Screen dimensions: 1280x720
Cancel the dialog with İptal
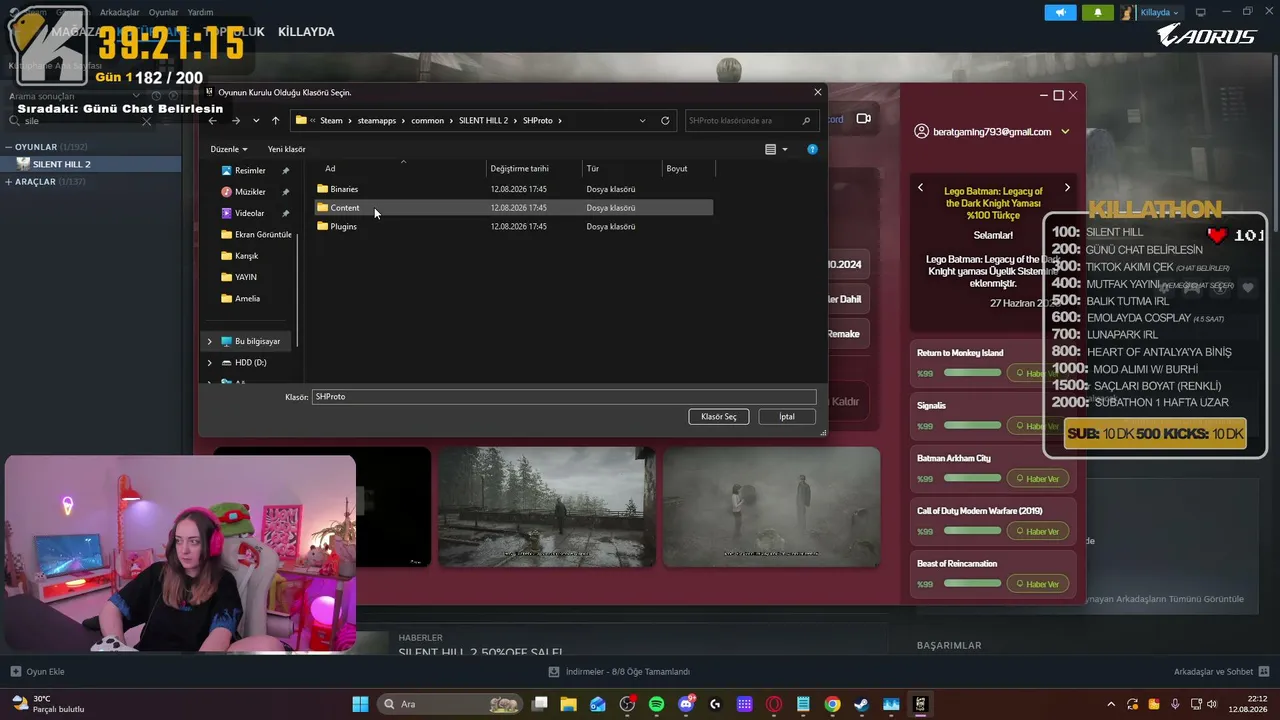click(787, 416)
